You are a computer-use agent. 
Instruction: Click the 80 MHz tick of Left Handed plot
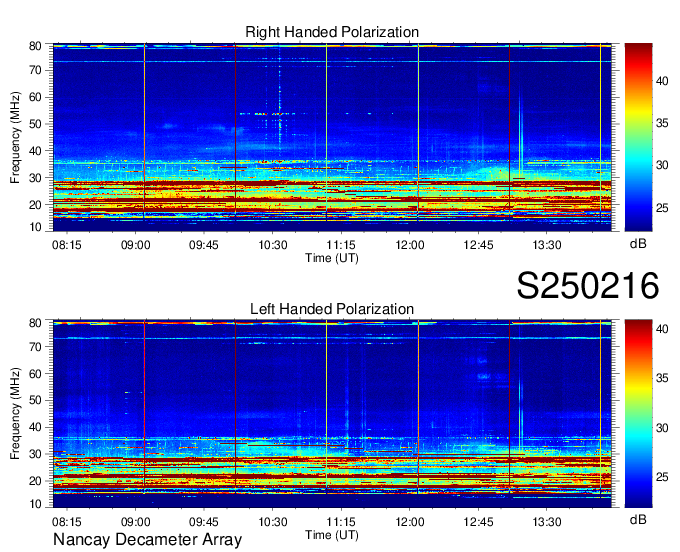pos(35,323)
